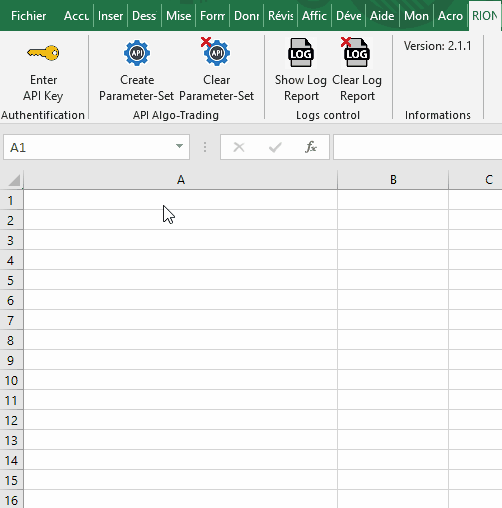This screenshot has width=502, height=508.
Task: Switch to the Formules tab
Action: (212, 16)
